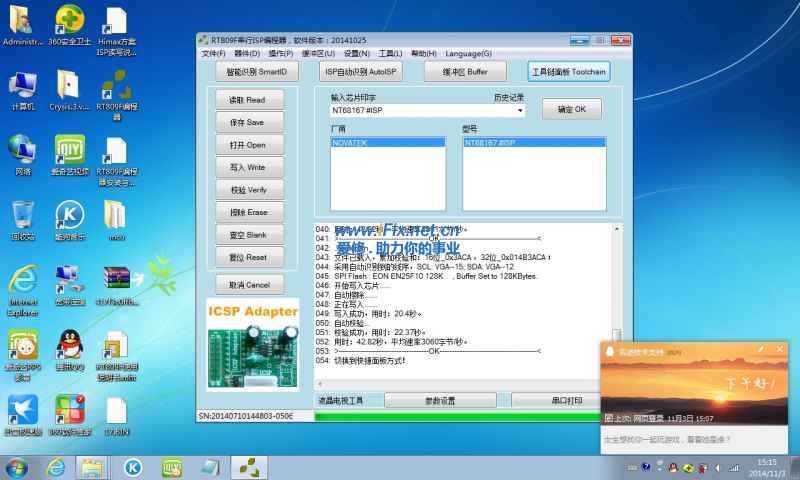Open File Explorer from the taskbar

click(x=92, y=468)
